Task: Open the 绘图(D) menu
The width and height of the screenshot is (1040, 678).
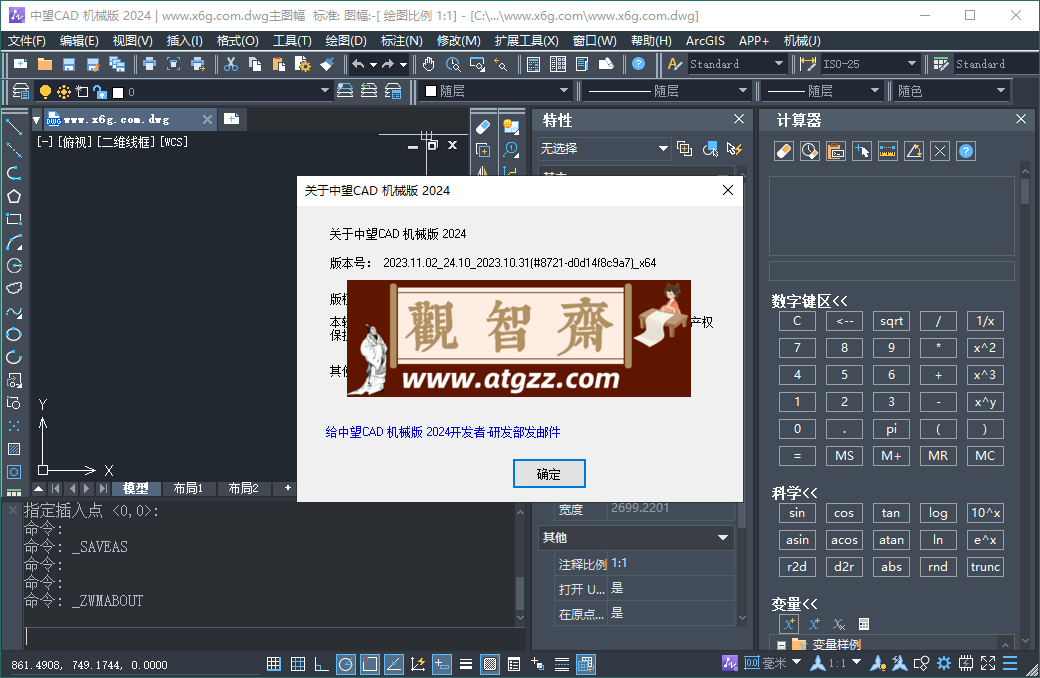Action: click(x=346, y=41)
